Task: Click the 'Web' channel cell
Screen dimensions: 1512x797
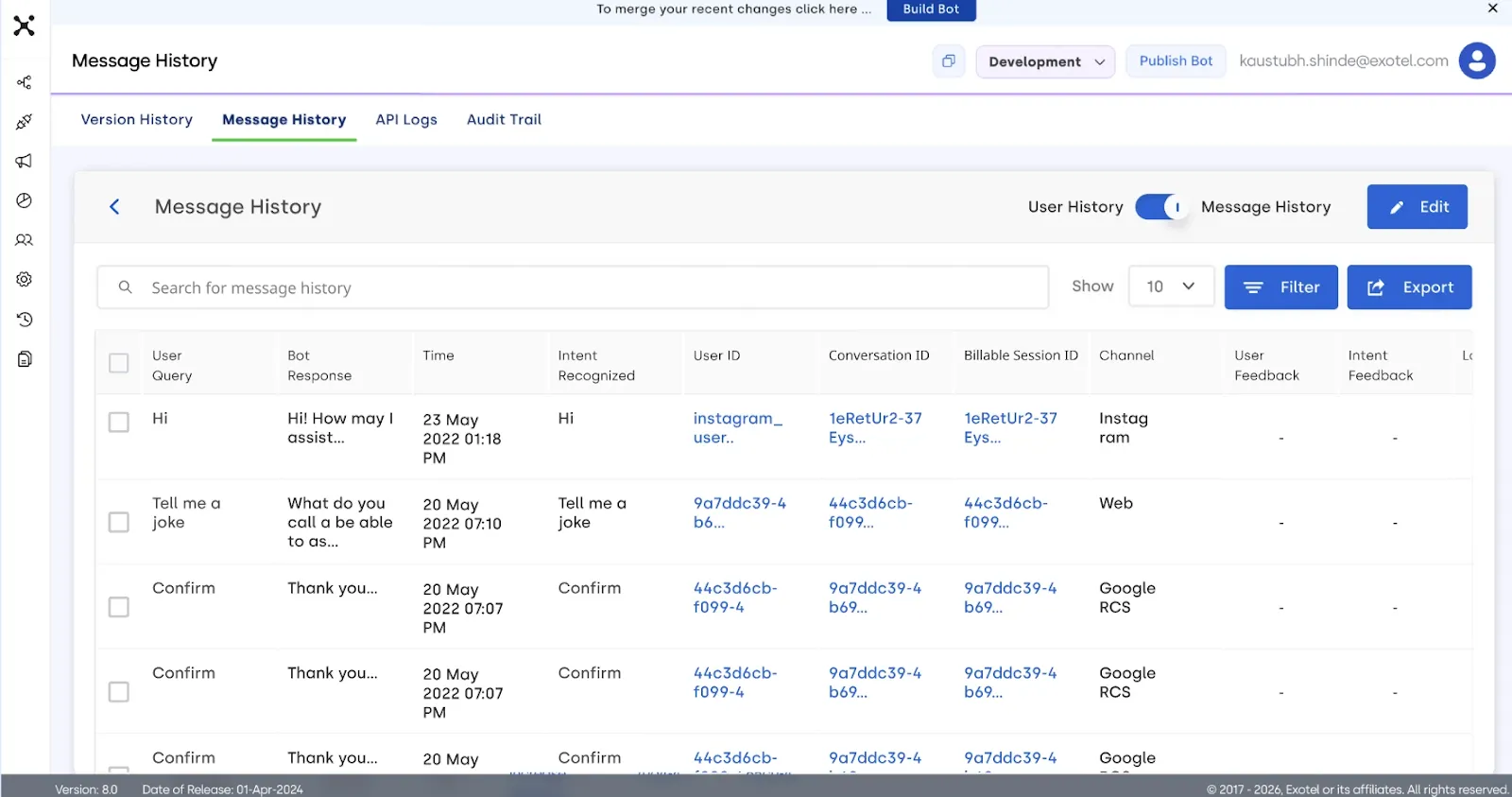Action: (1116, 504)
